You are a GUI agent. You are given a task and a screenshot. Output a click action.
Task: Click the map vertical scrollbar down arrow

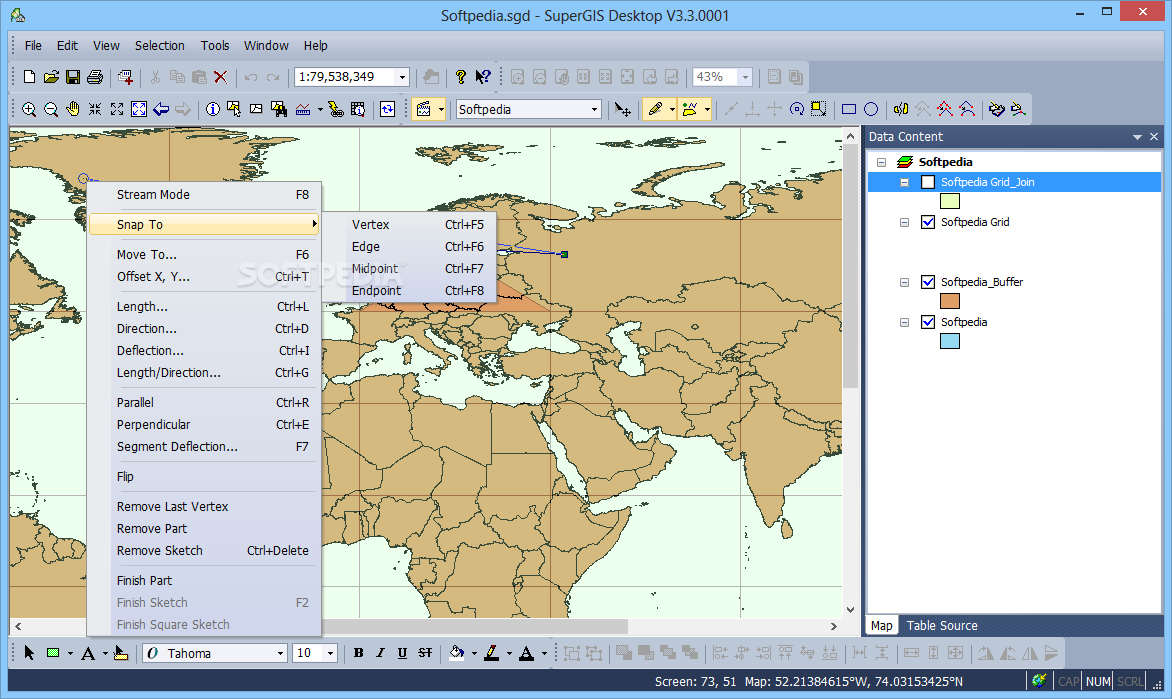pos(850,609)
